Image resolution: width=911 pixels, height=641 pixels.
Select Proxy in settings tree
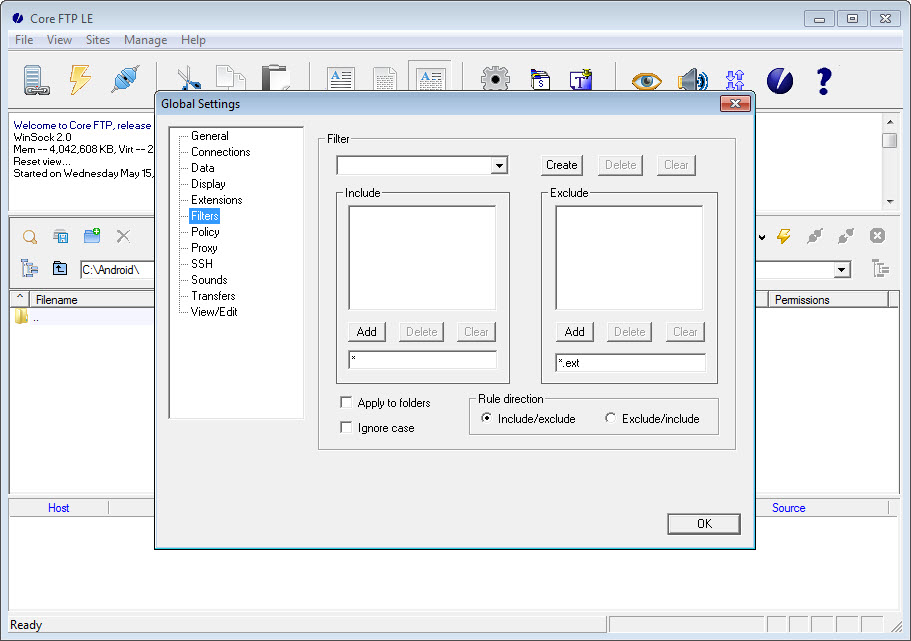point(204,248)
